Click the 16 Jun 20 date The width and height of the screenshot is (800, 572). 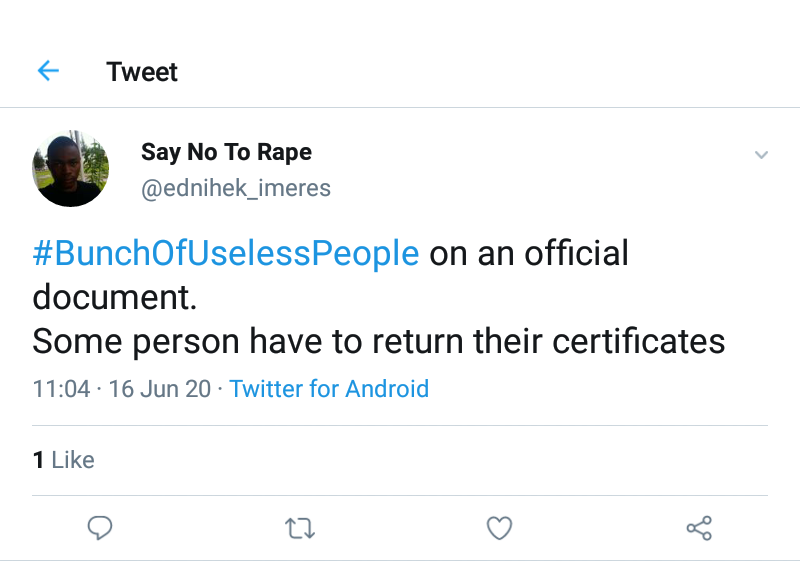click(x=160, y=388)
